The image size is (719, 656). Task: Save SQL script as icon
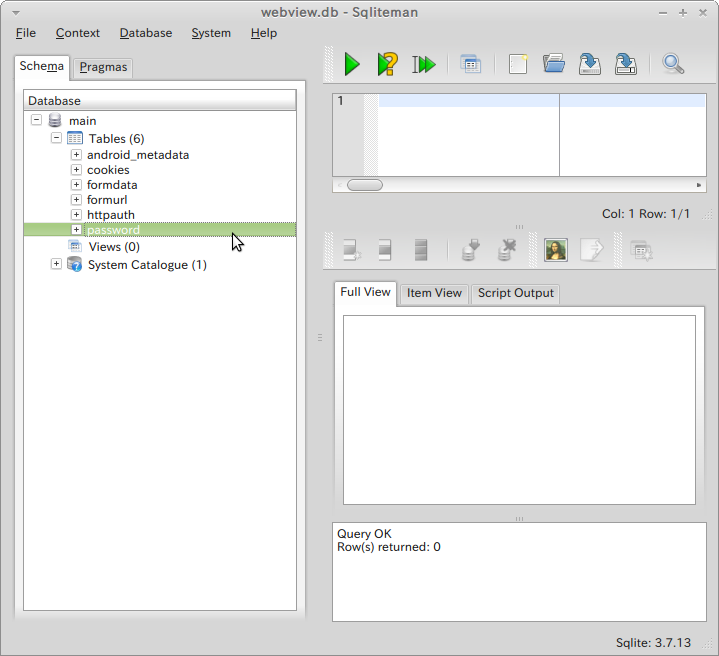click(x=626, y=64)
